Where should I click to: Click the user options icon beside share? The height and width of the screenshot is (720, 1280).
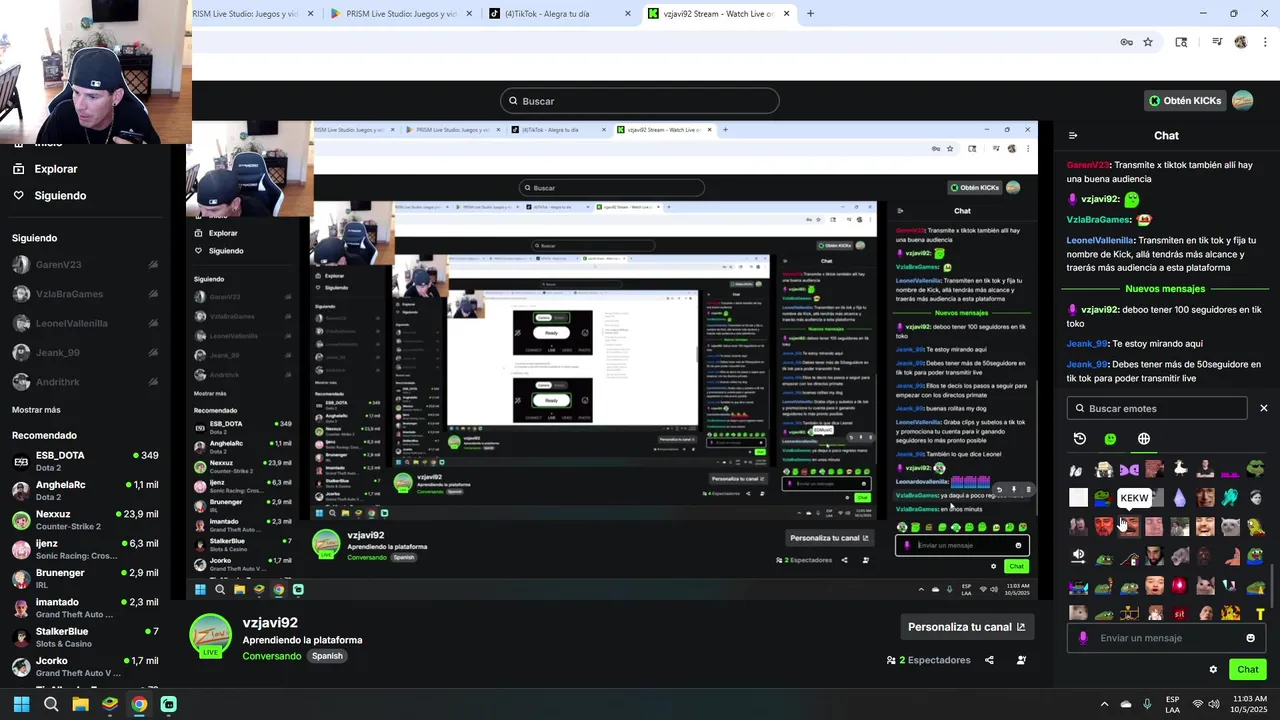1021,660
